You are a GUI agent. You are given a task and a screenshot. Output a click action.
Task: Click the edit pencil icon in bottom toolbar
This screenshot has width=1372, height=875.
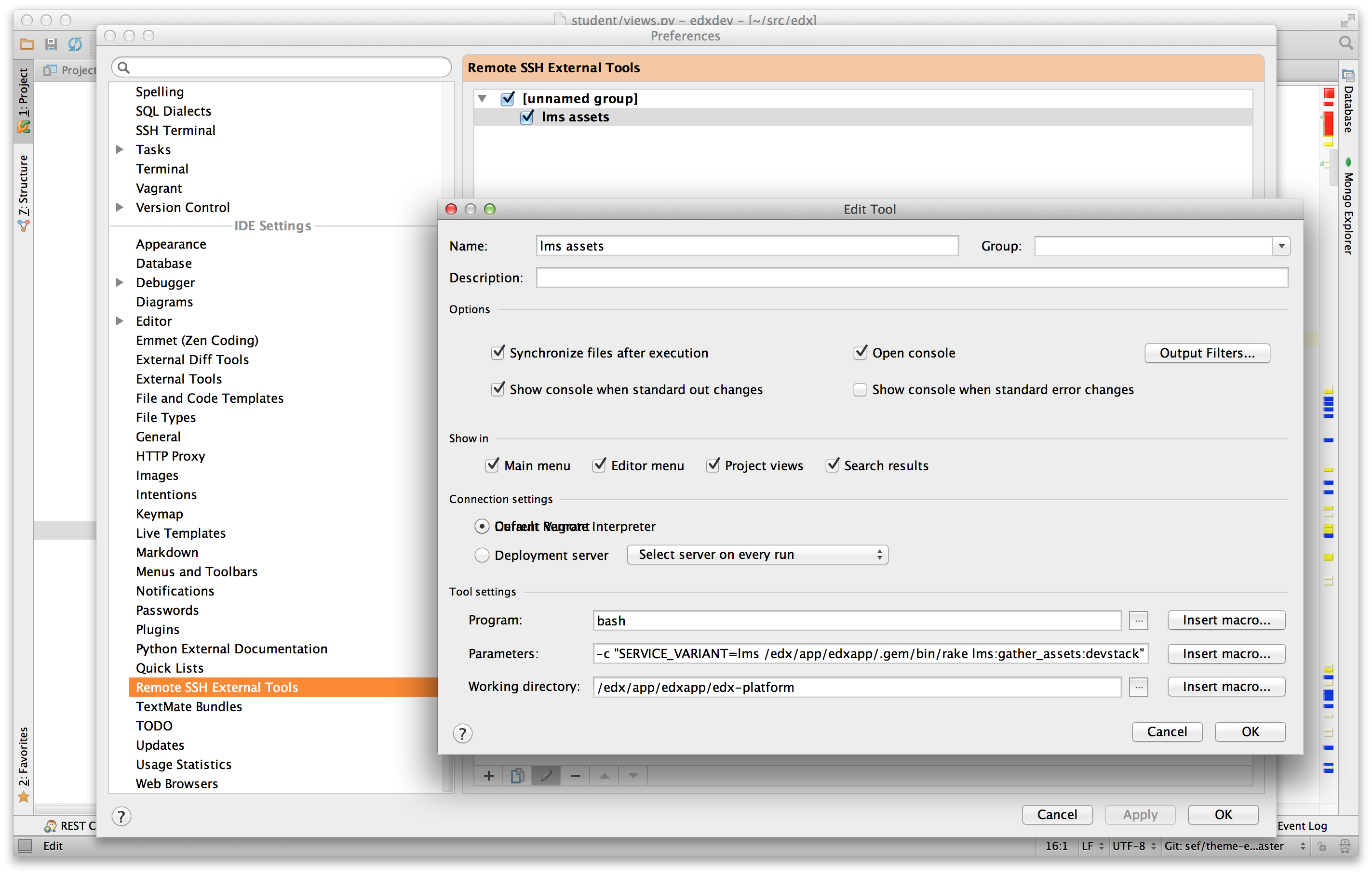pyautogui.click(x=546, y=775)
